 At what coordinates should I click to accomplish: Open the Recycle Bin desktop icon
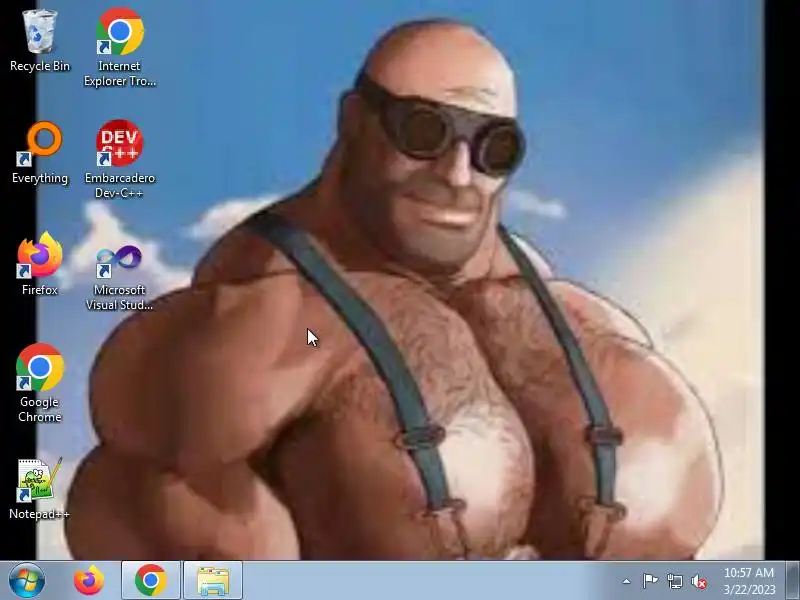40,41
